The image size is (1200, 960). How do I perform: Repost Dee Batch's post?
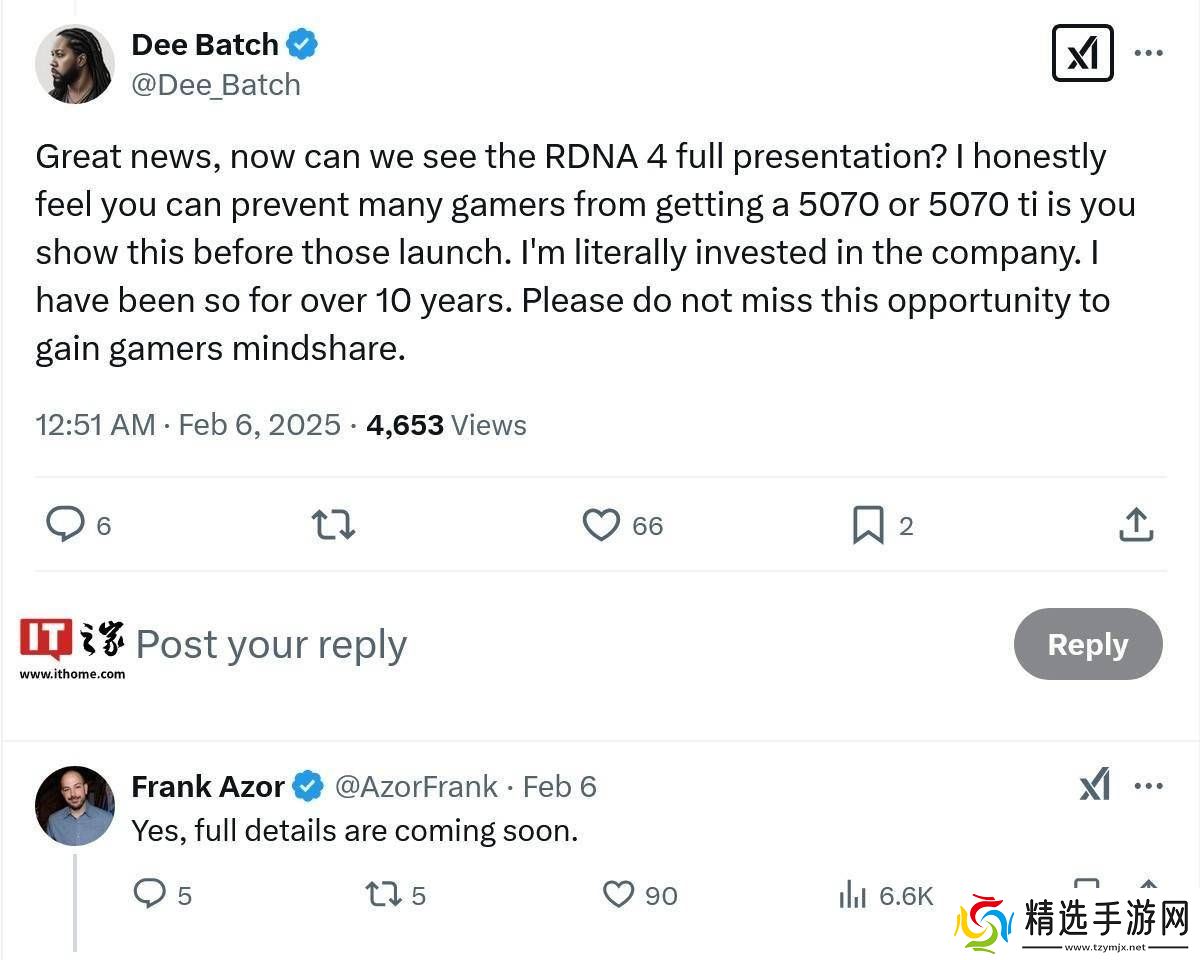click(333, 525)
